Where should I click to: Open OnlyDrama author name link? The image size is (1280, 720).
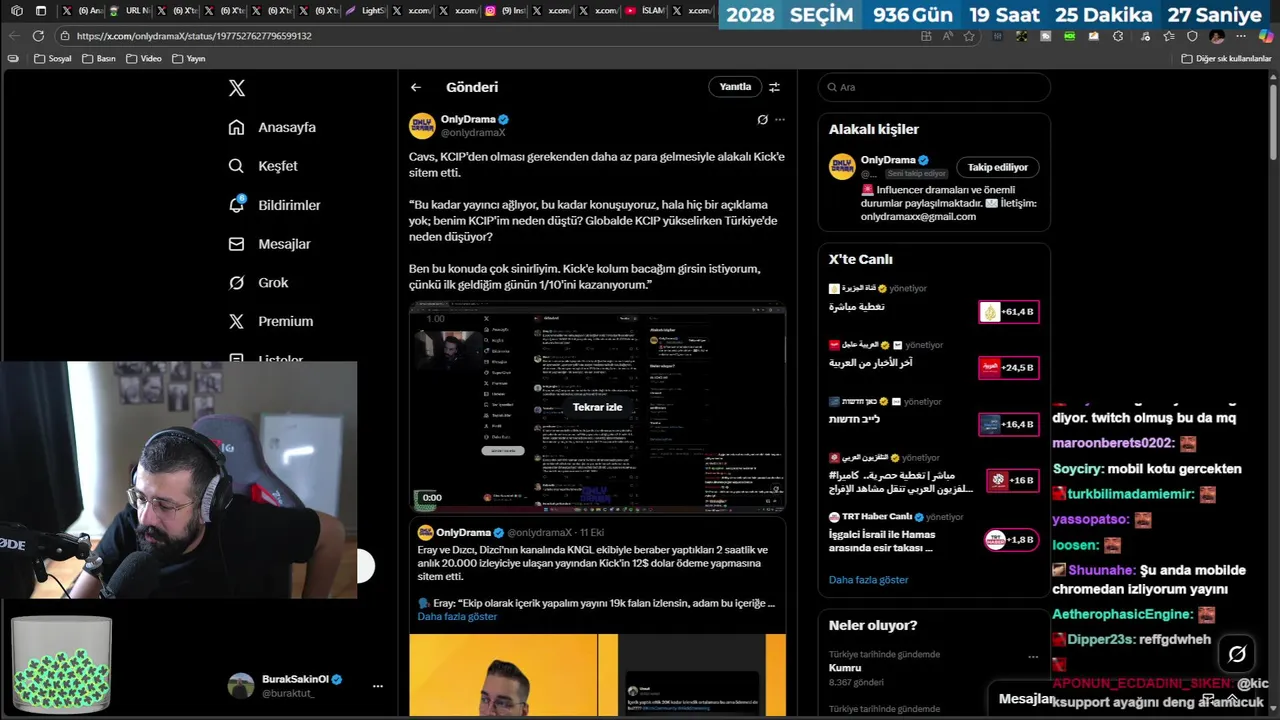click(x=468, y=119)
